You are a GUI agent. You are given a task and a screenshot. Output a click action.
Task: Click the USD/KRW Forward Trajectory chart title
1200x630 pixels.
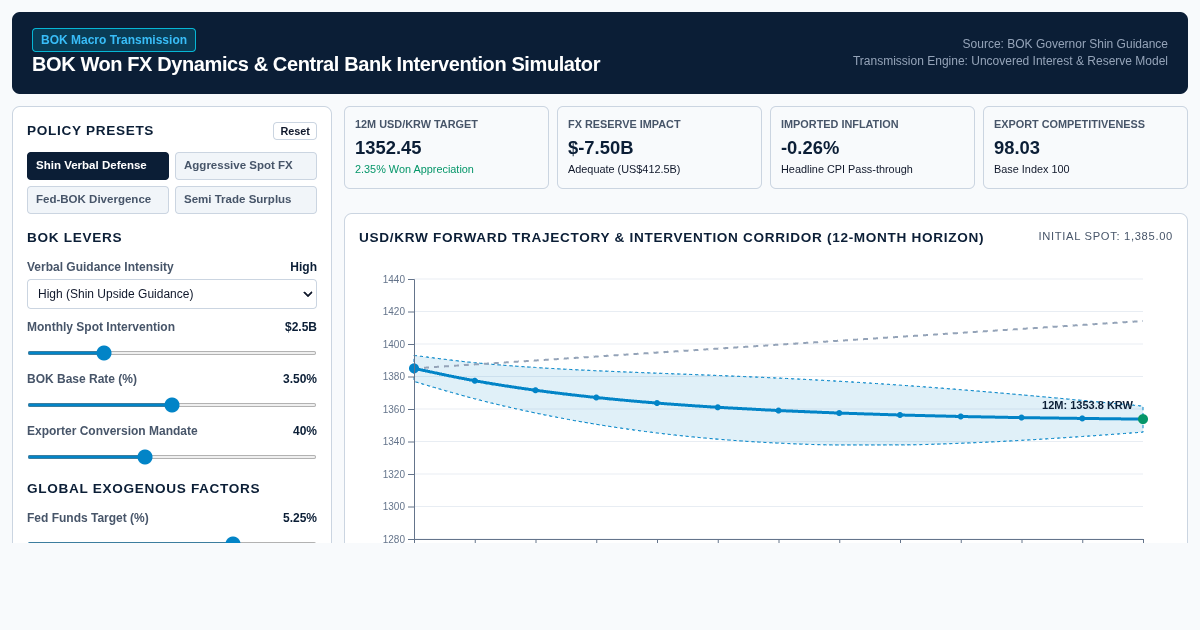point(671,237)
